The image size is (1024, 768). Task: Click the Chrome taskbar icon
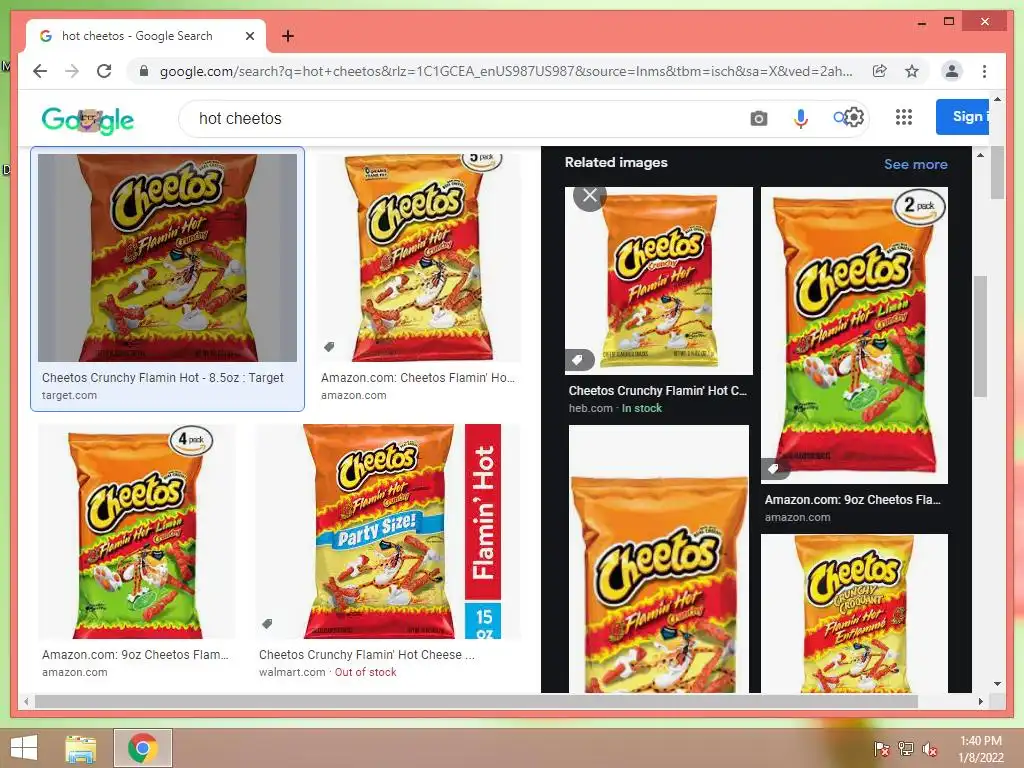(143, 748)
